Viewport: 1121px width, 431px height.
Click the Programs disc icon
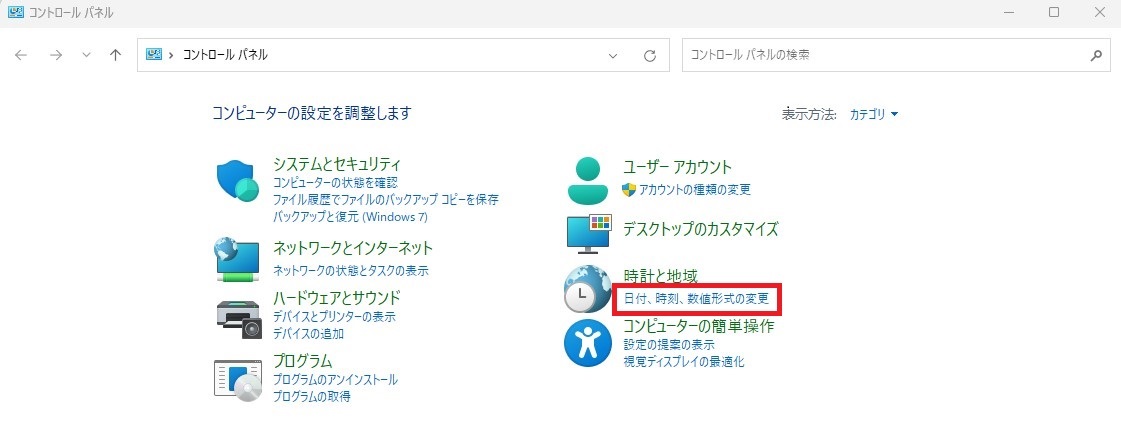pos(239,379)
